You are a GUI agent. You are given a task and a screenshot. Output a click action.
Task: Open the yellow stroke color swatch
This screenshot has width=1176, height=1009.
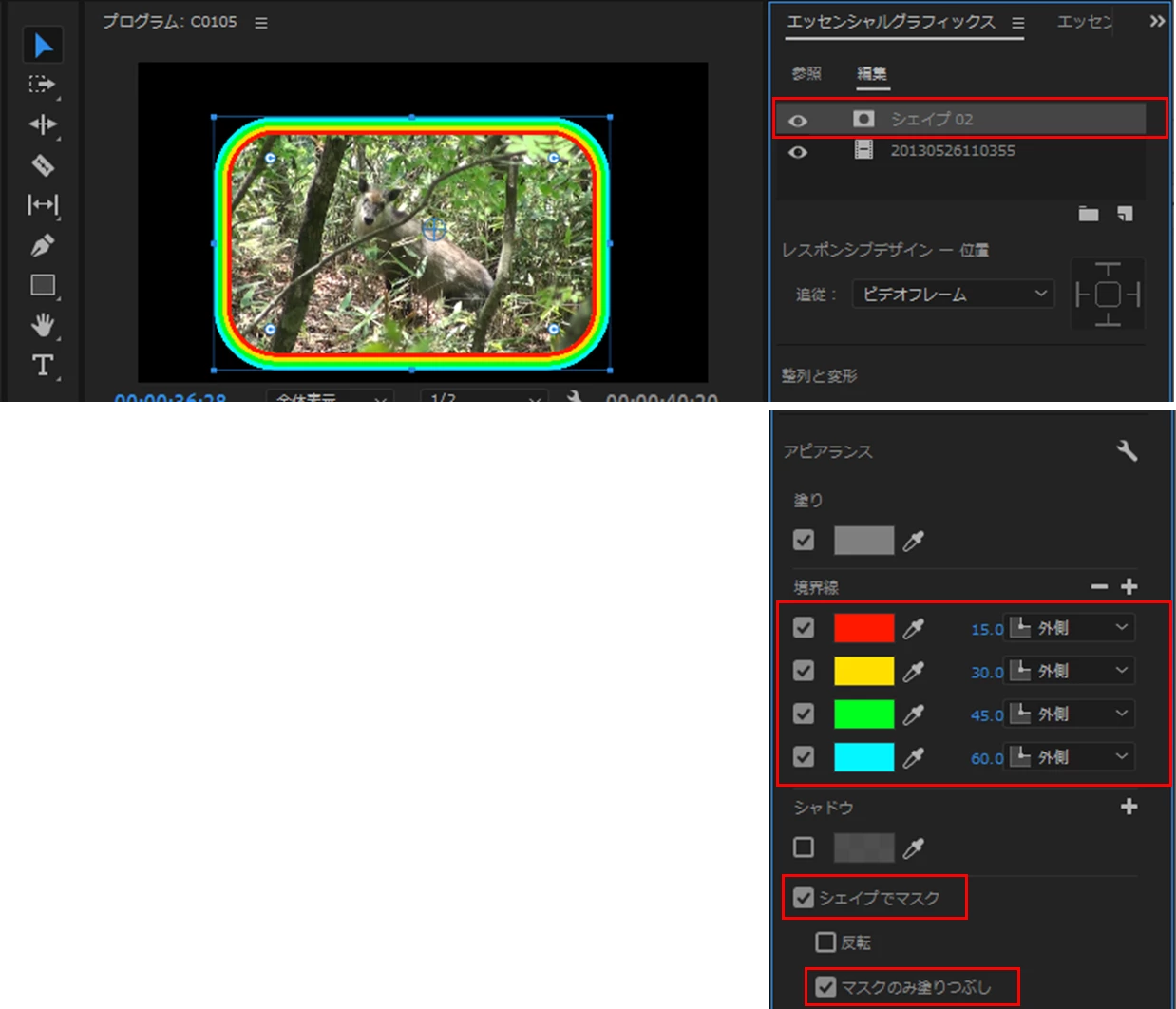pos(863,671)
